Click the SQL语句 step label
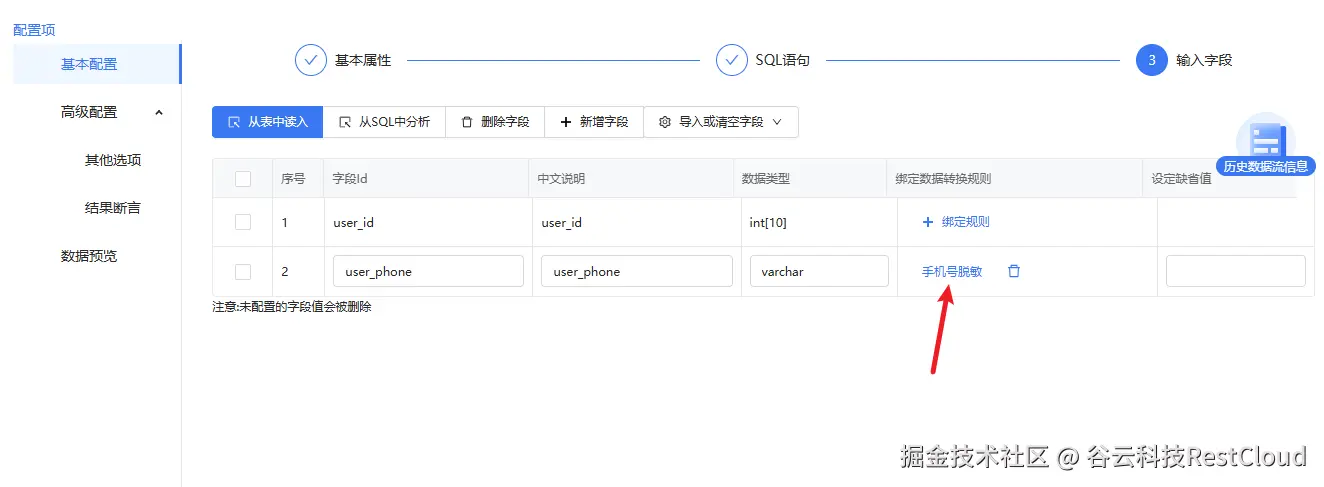 [x=782, y=60]
